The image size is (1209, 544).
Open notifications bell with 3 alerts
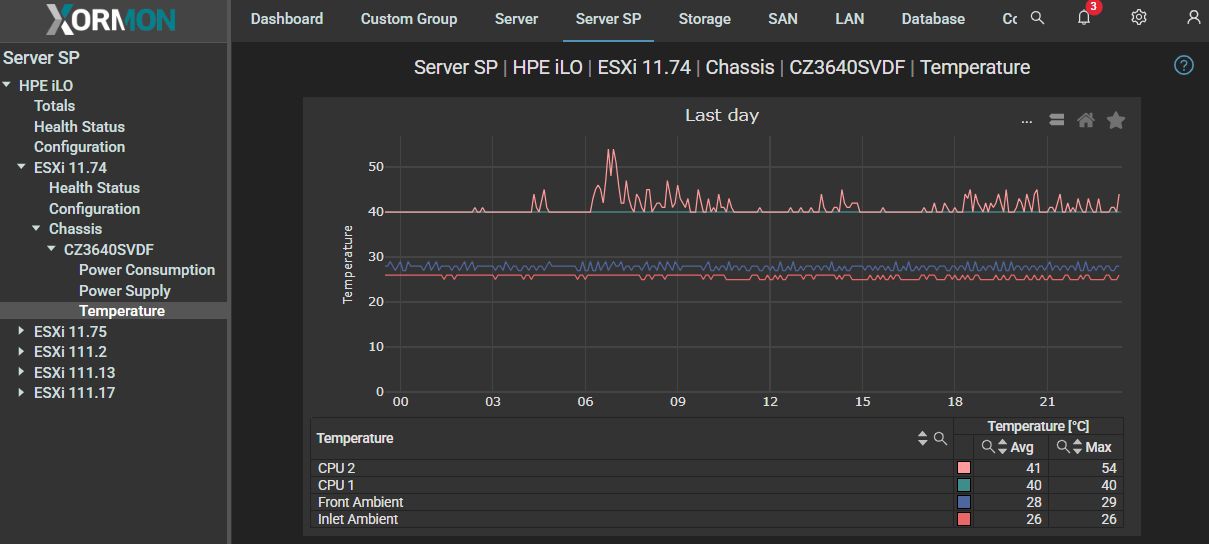coord(1084,18)
